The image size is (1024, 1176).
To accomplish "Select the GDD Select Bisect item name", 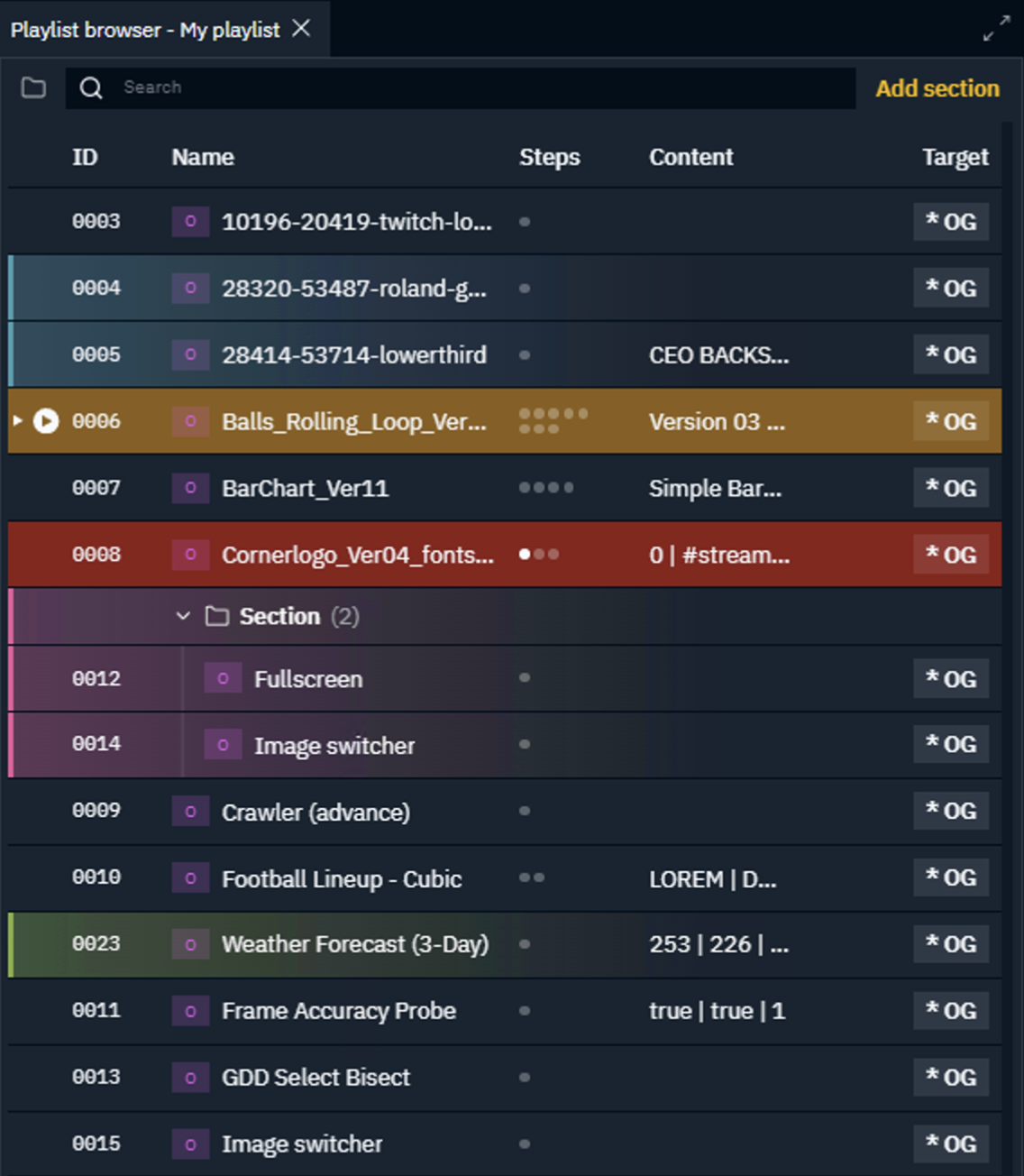I will tap(315, 1078).
